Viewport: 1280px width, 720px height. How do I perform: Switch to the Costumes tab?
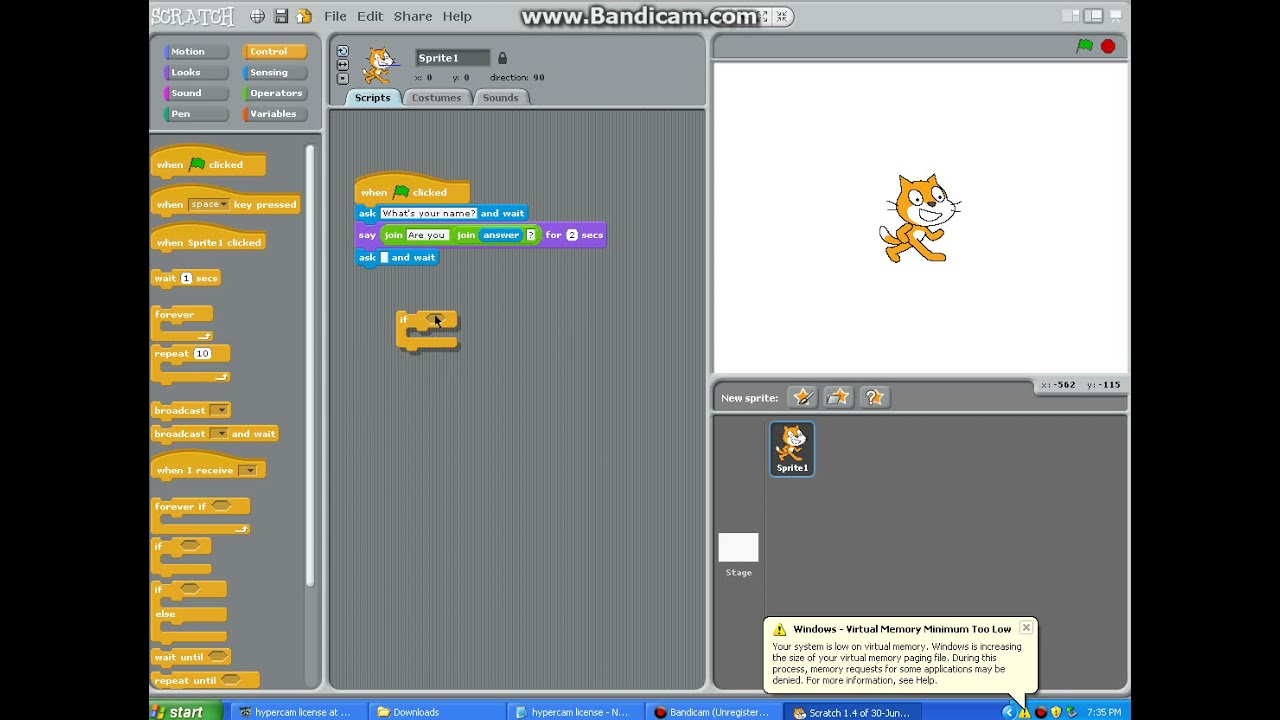tap(437, 97)
